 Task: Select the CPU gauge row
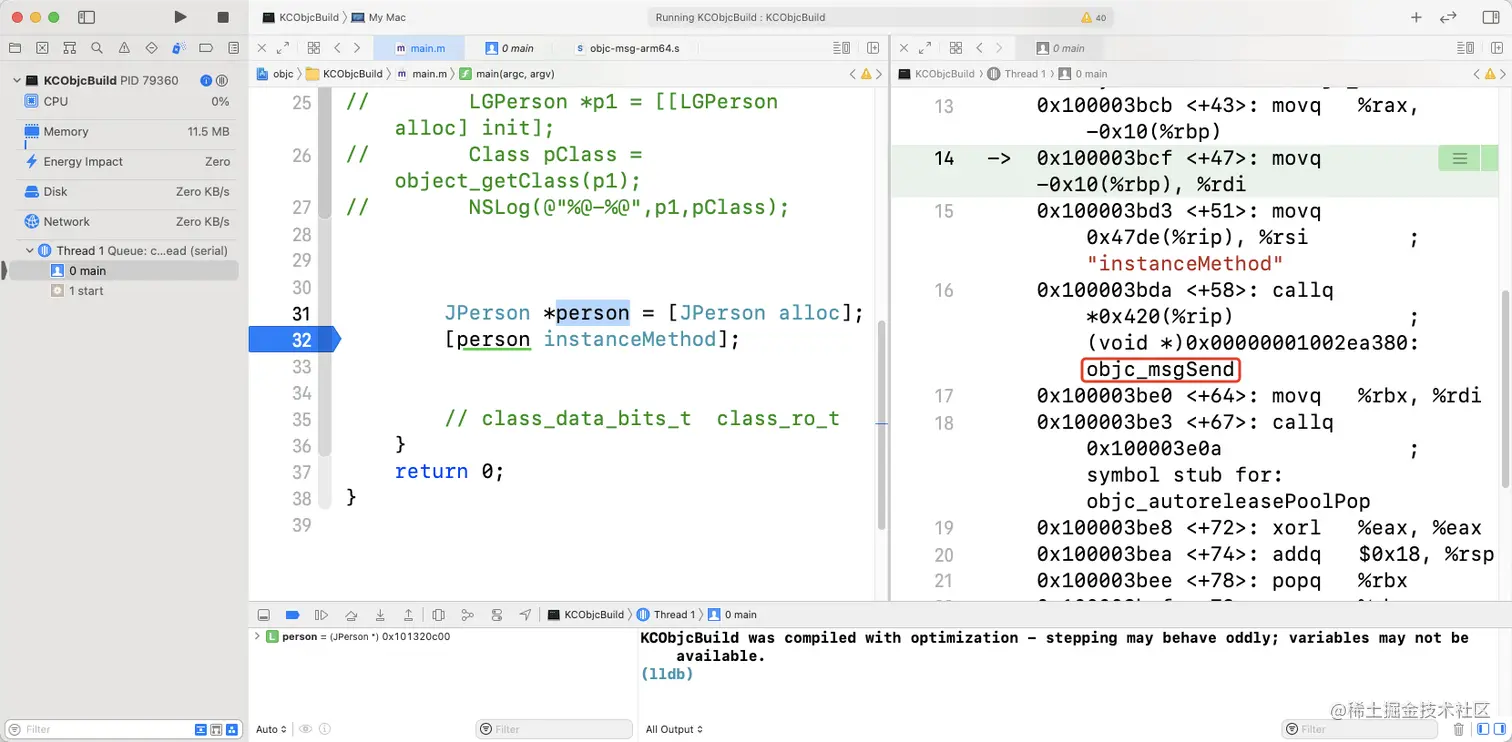point(125,102)
